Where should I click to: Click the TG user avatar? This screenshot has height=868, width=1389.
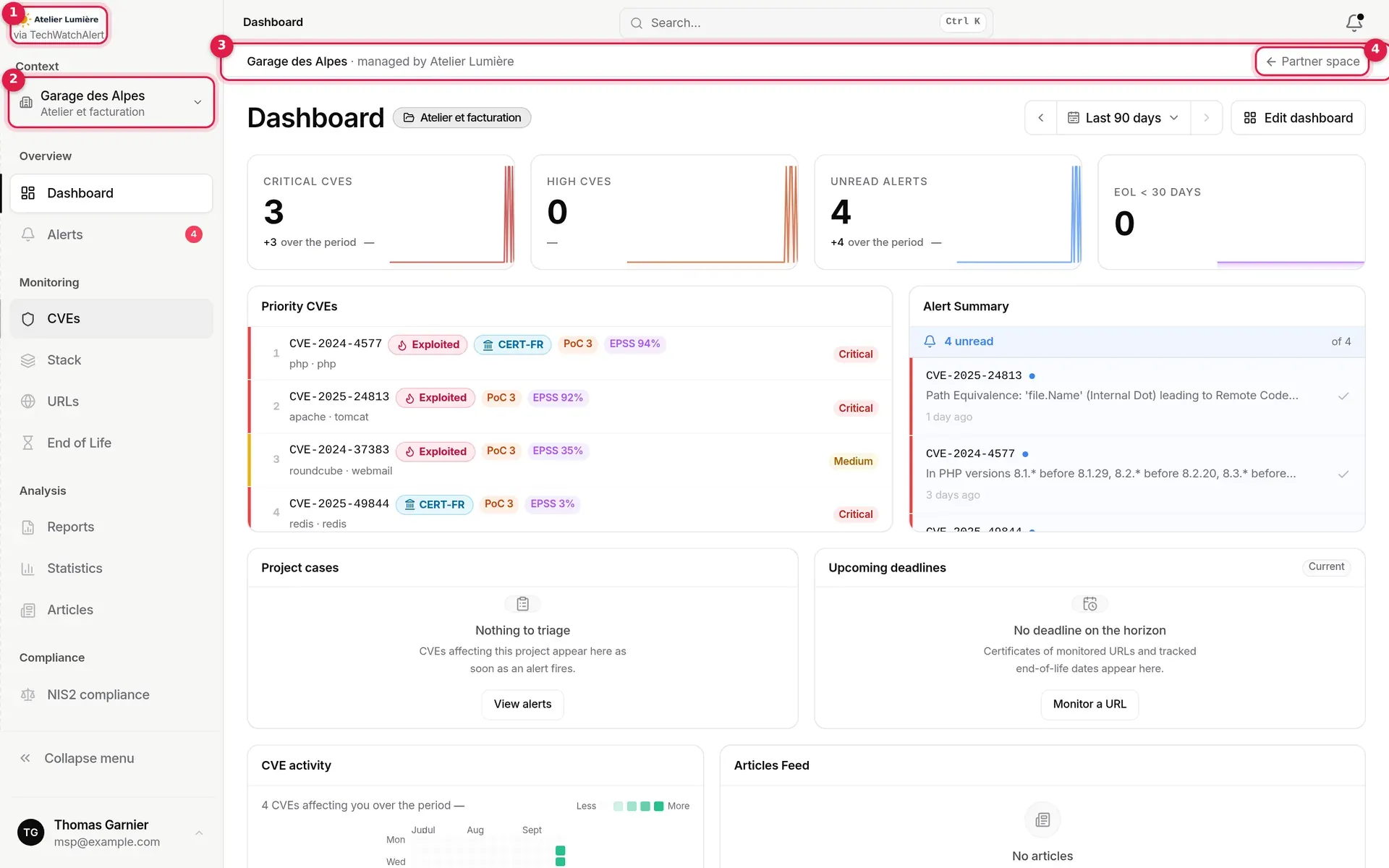coord(30,833)
